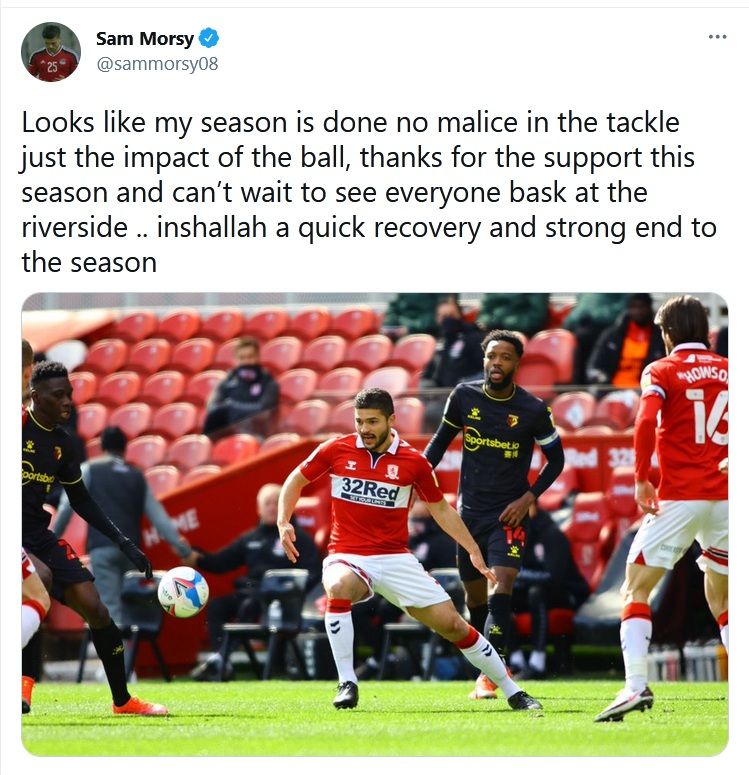Open the attached match photo thumbnail
The image size is (749, 775).
tap(375, 524)
